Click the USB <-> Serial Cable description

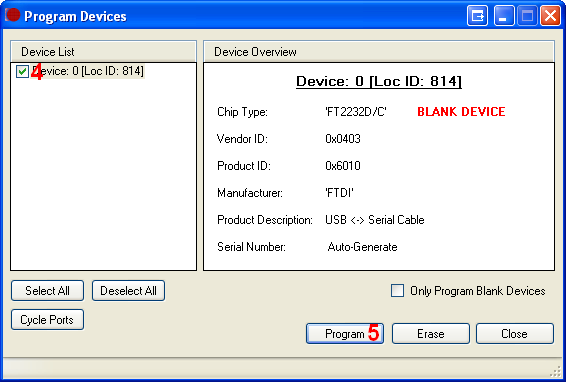tap(375, 220)
